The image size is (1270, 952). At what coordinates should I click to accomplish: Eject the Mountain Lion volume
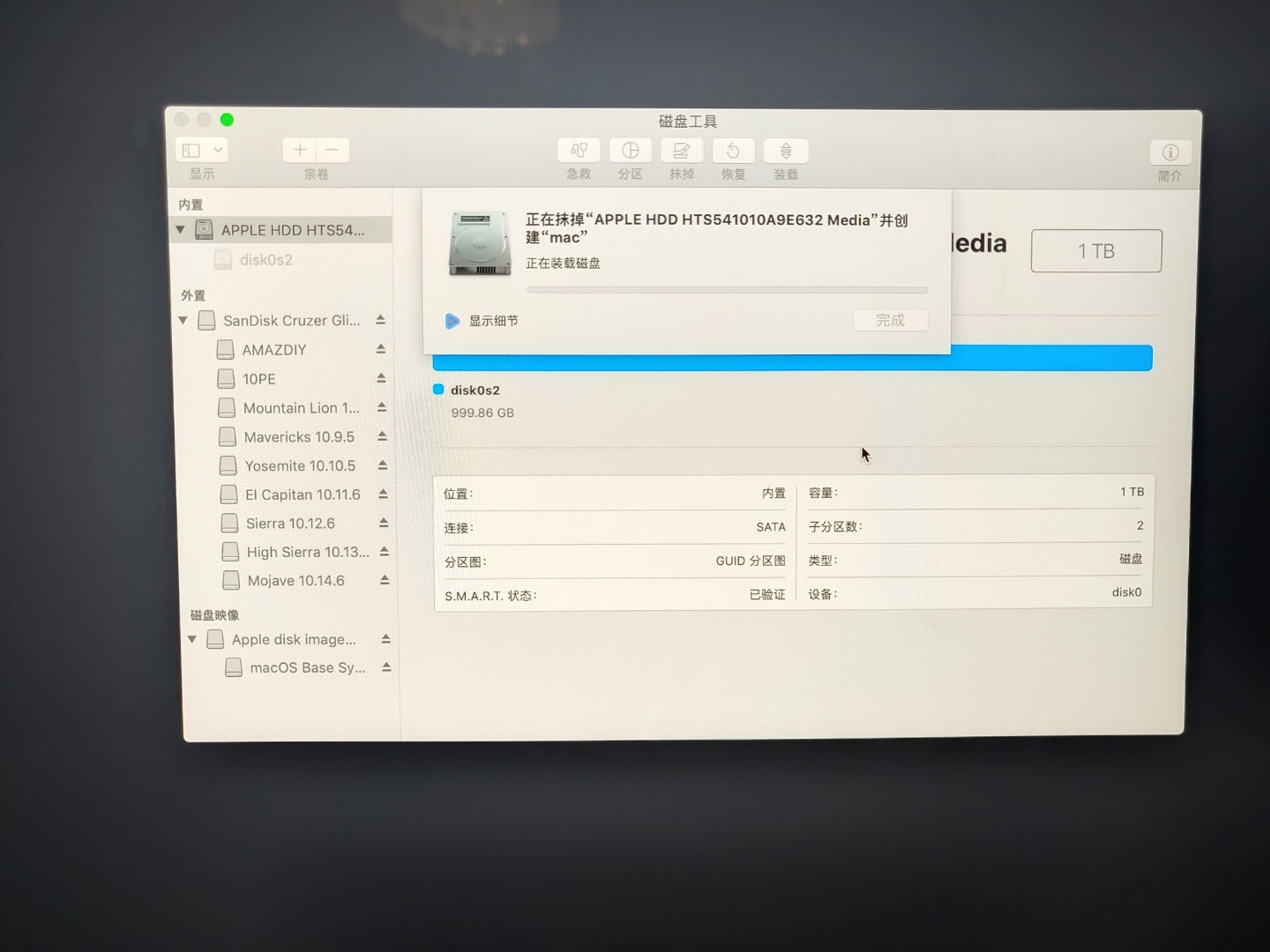pos(382,407)
